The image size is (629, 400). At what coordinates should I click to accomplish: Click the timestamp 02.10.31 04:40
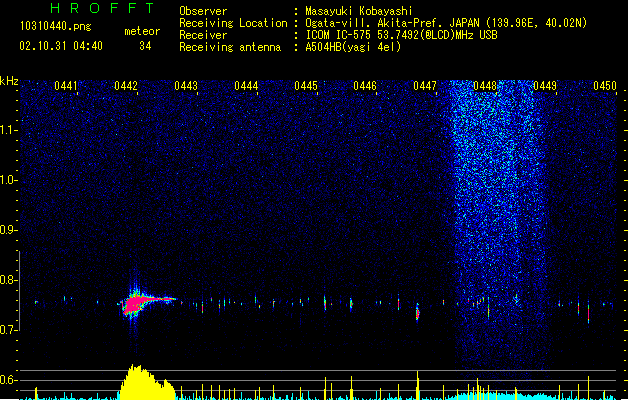(61, 46)
